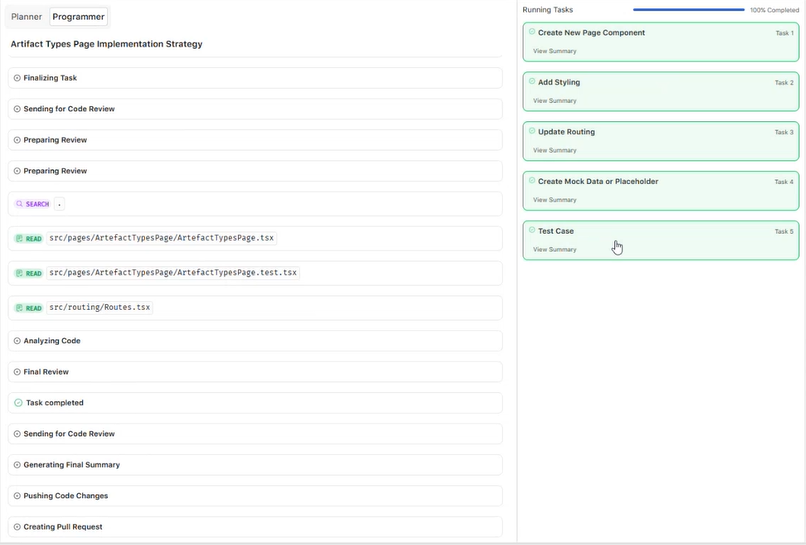This screenshot has height=545, width=806.
Task: Open the Add Styling task title
Action: tap(559, 82)
